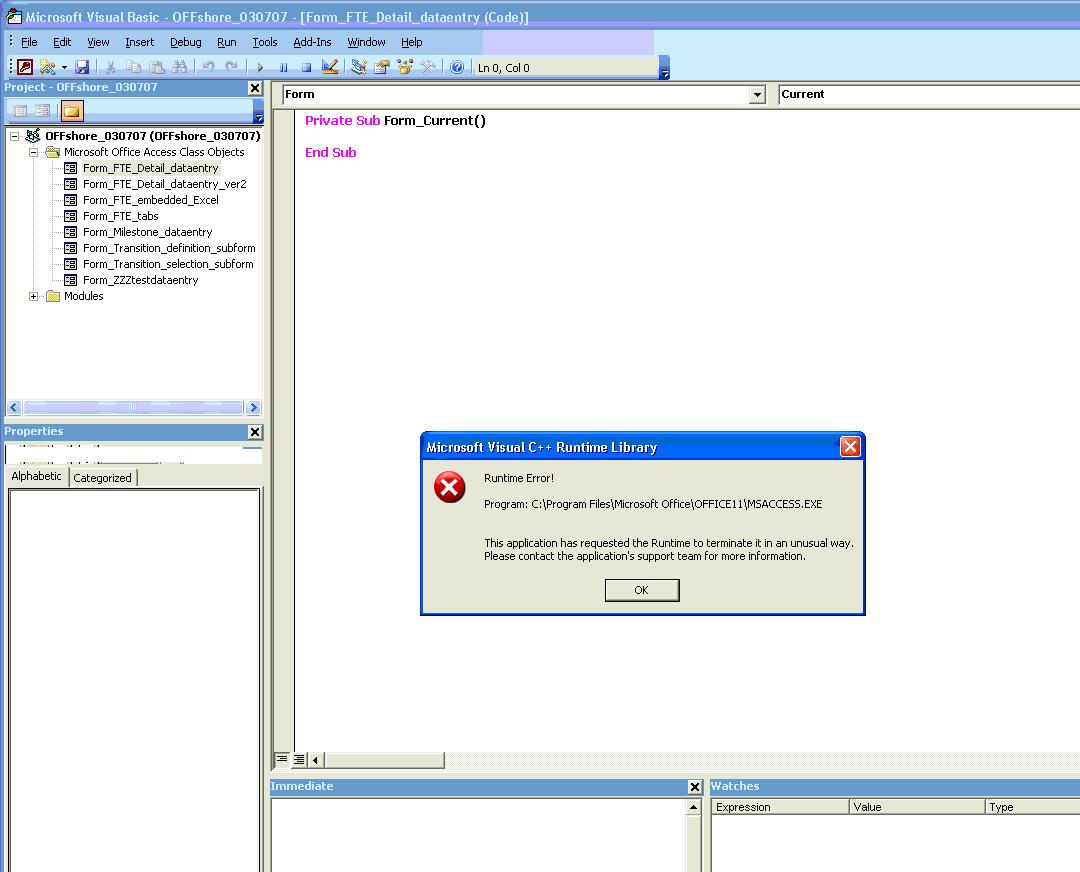Click the Visual Basic Help icon

[x=457, y=67]
